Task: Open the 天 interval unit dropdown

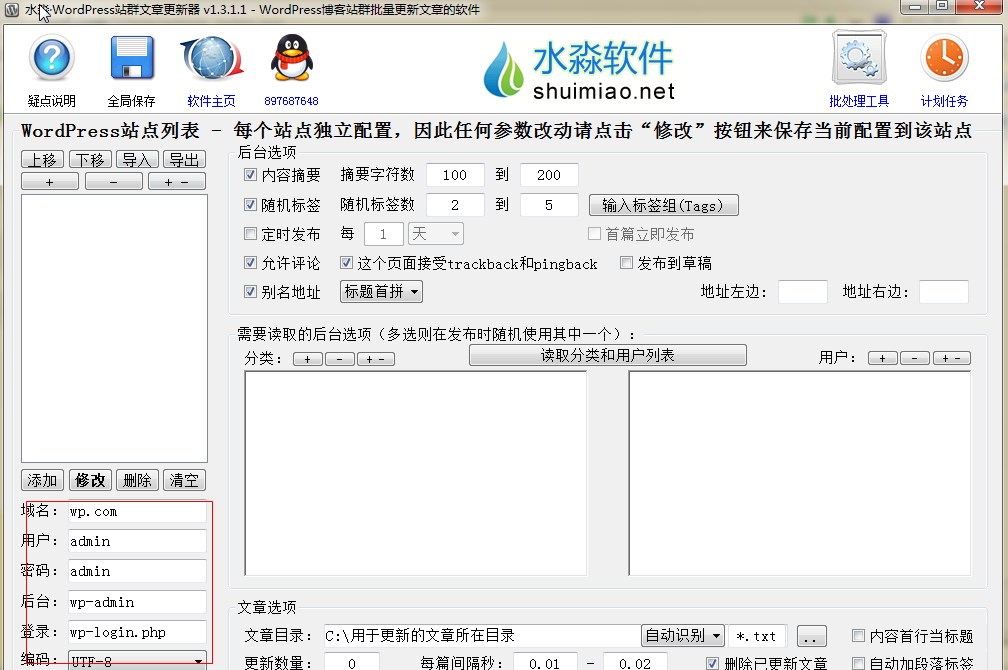Action: [x=436, y=233]
